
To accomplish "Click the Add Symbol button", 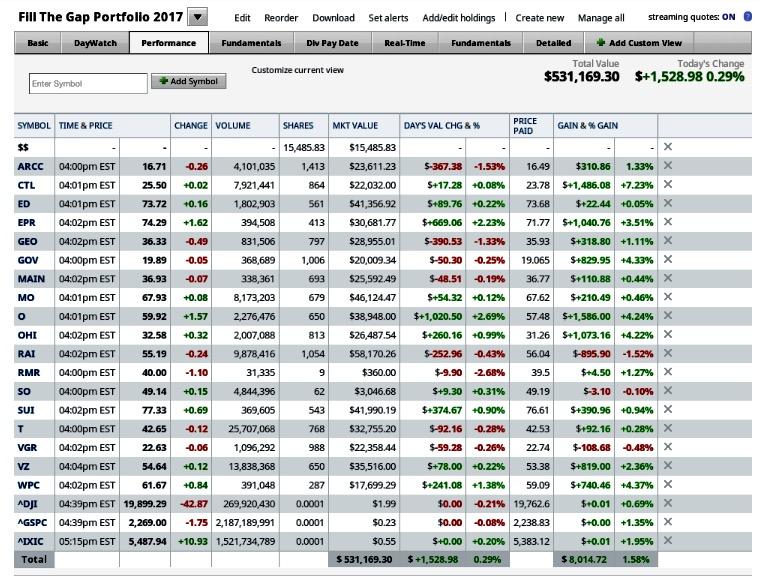I will point(189,81).
